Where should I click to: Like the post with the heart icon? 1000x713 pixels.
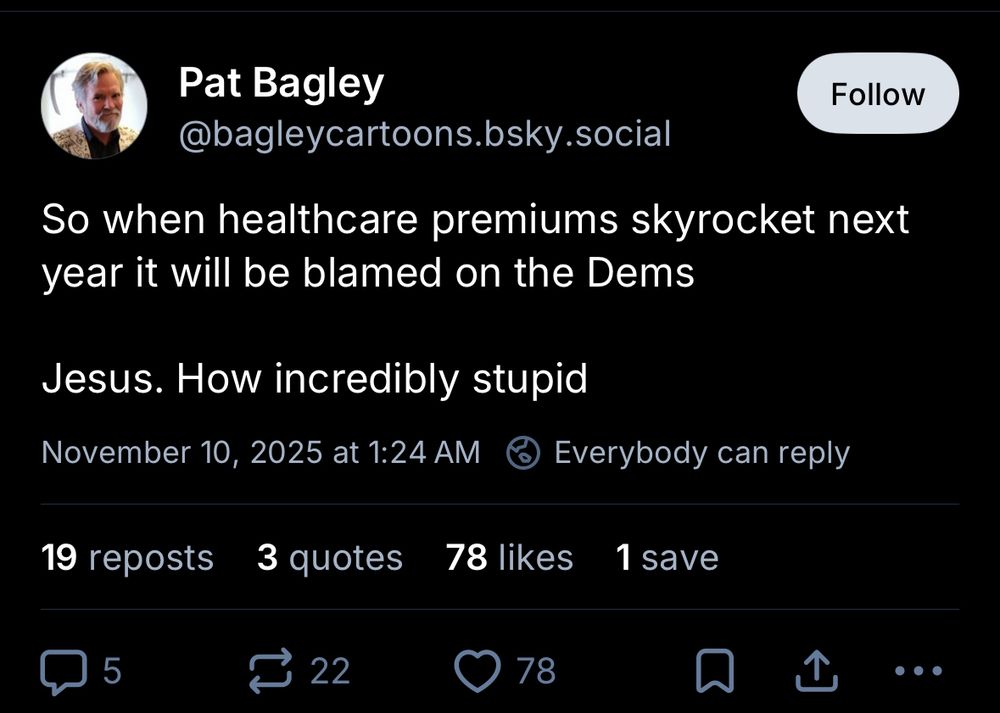click(478, 671)
